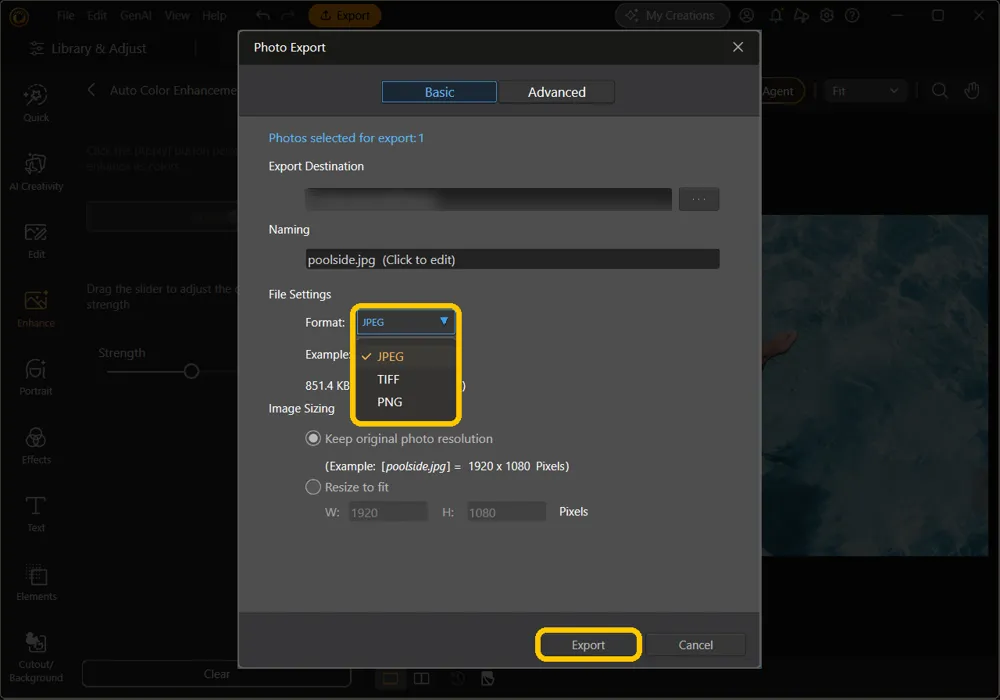Open the Help menu

[214, 15]
